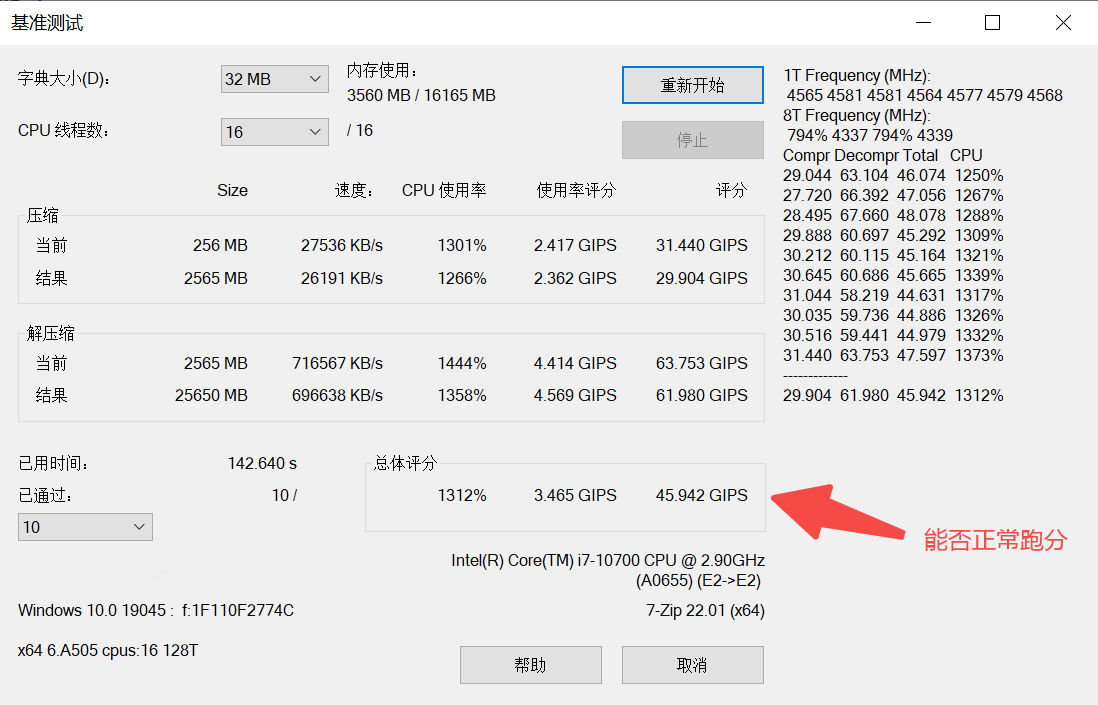Close the 基准测试 window
1098x705 pixels.
[x=1063, y=22]
